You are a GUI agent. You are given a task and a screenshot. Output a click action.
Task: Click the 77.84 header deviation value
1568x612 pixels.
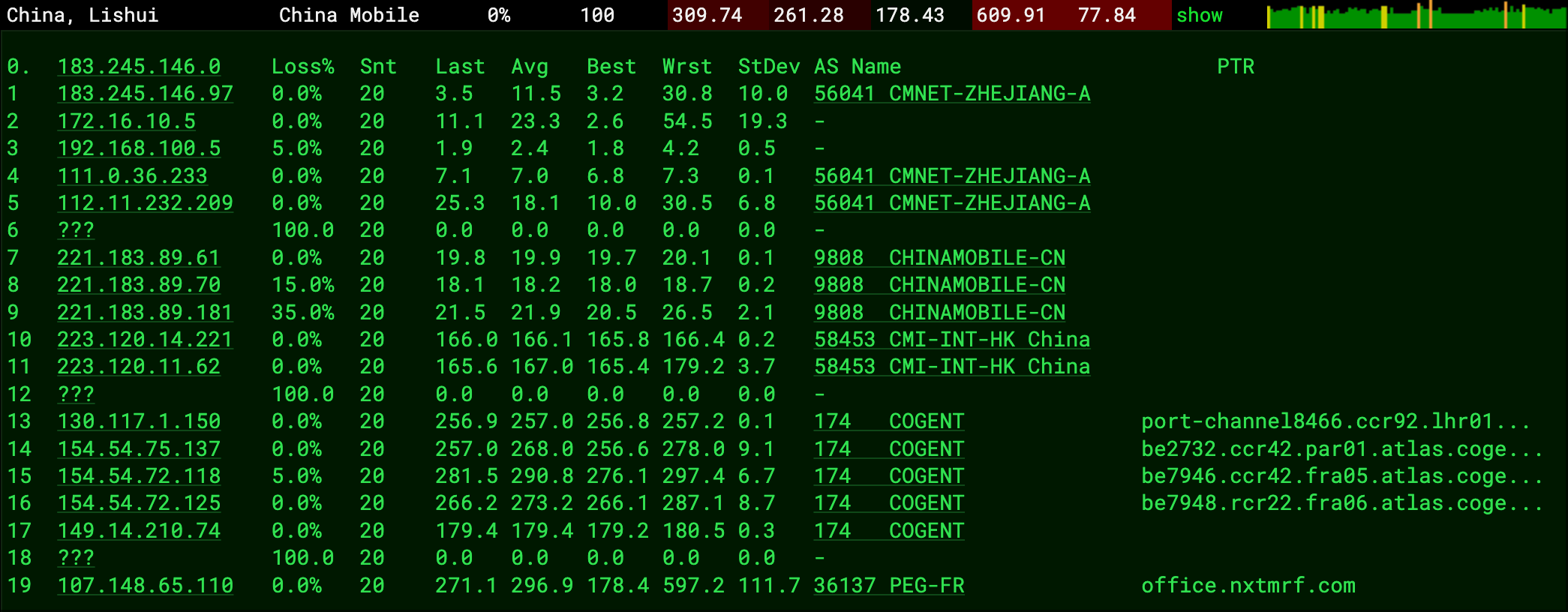(1107, 15)
